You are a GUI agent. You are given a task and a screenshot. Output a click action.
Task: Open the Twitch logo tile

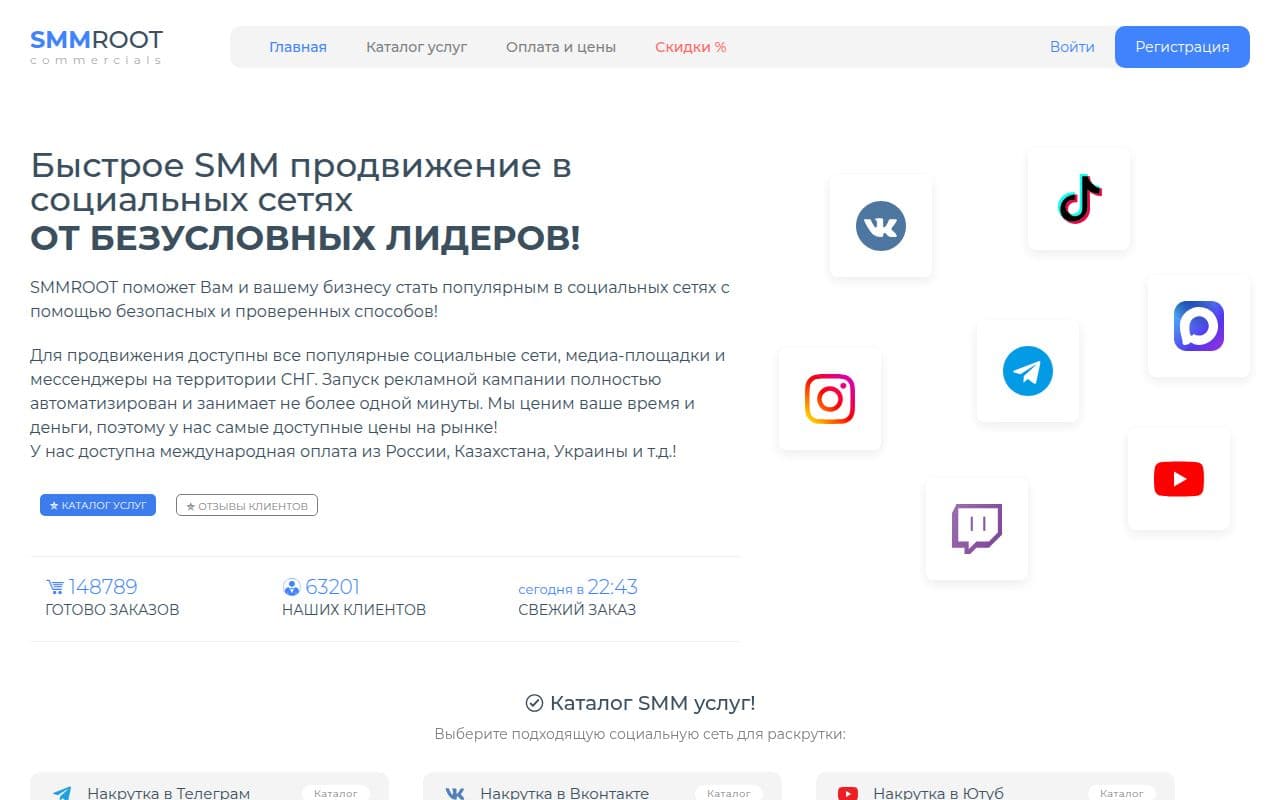(977, 529)
